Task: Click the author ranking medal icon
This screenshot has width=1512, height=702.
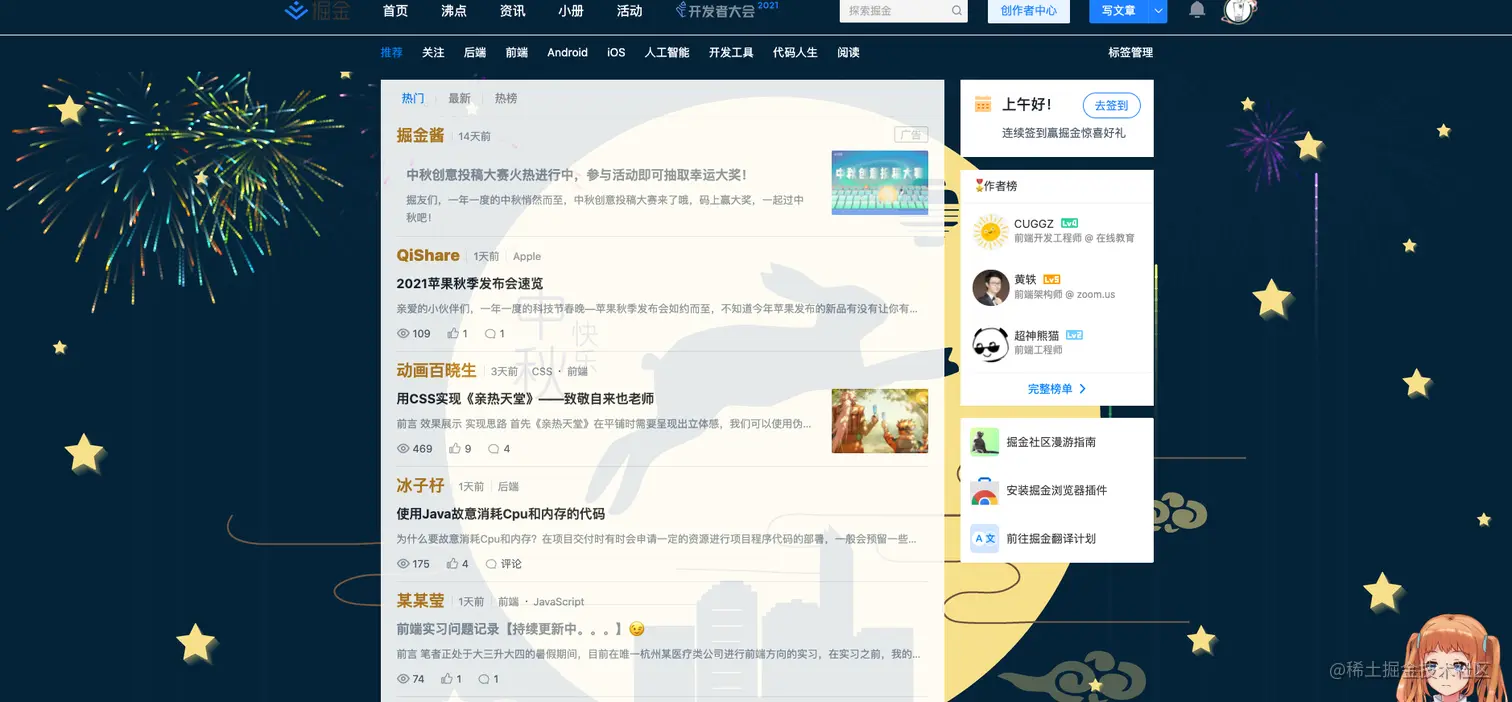Action: tap(979, 186)
